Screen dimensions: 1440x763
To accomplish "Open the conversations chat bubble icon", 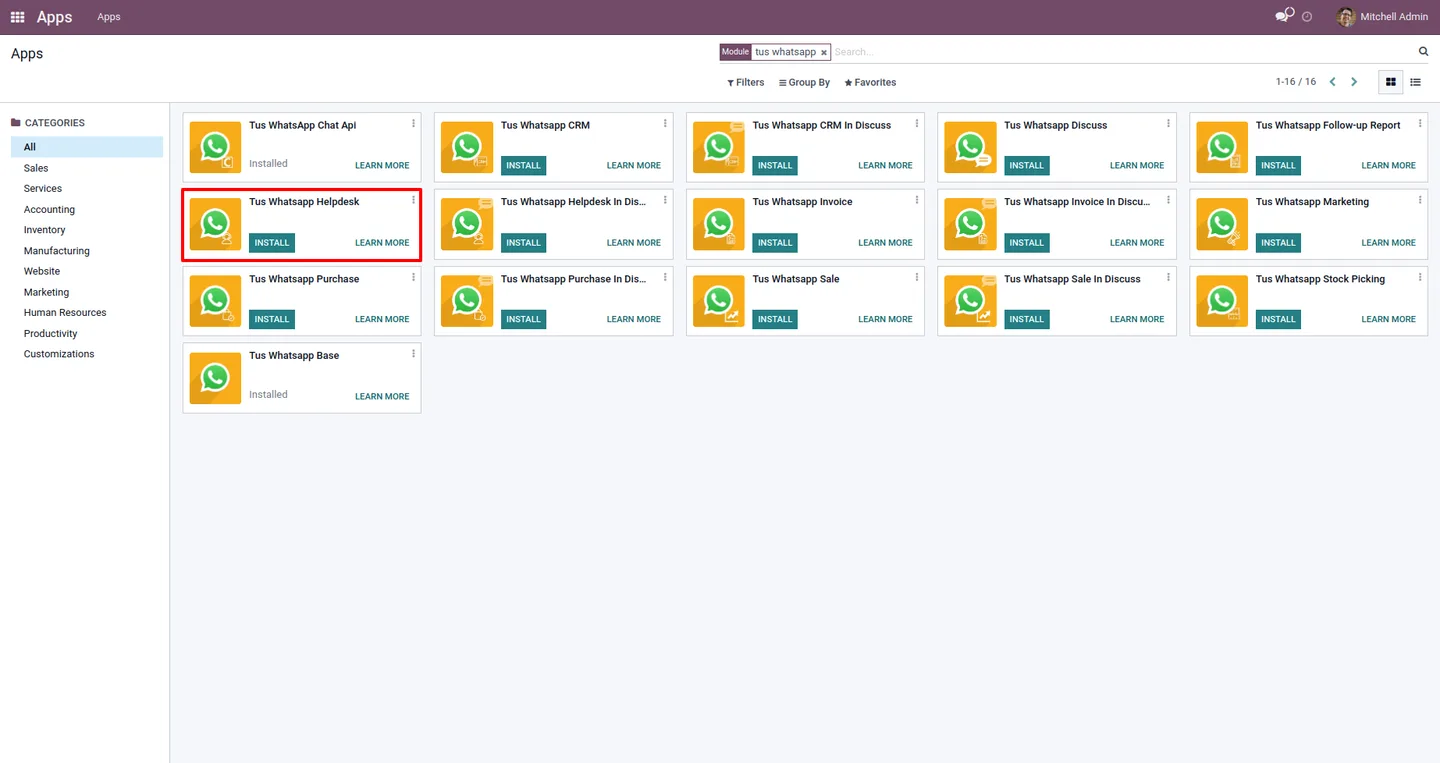I will point(1284,16).
